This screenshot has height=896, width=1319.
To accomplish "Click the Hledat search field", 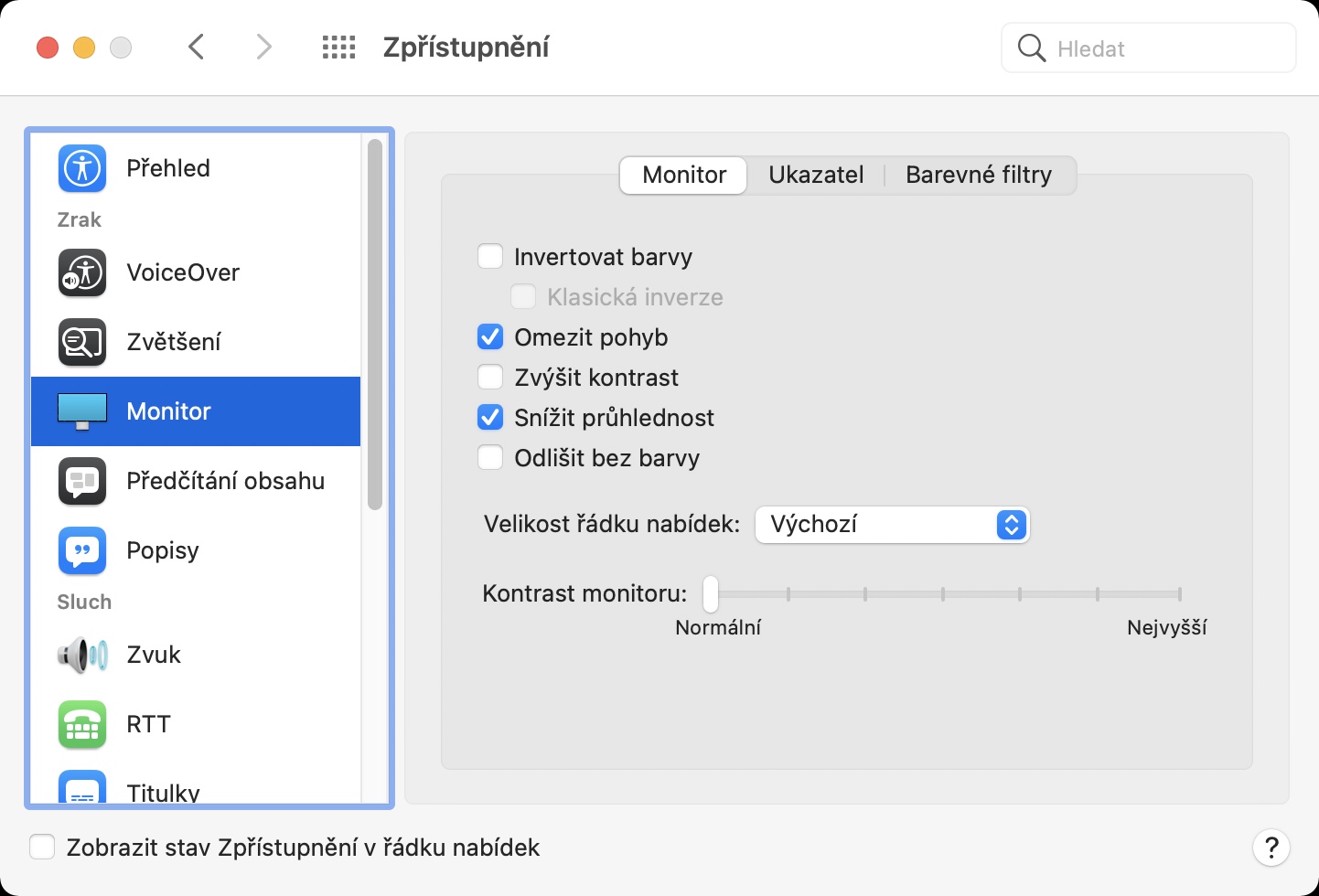I will (1162, 48).
